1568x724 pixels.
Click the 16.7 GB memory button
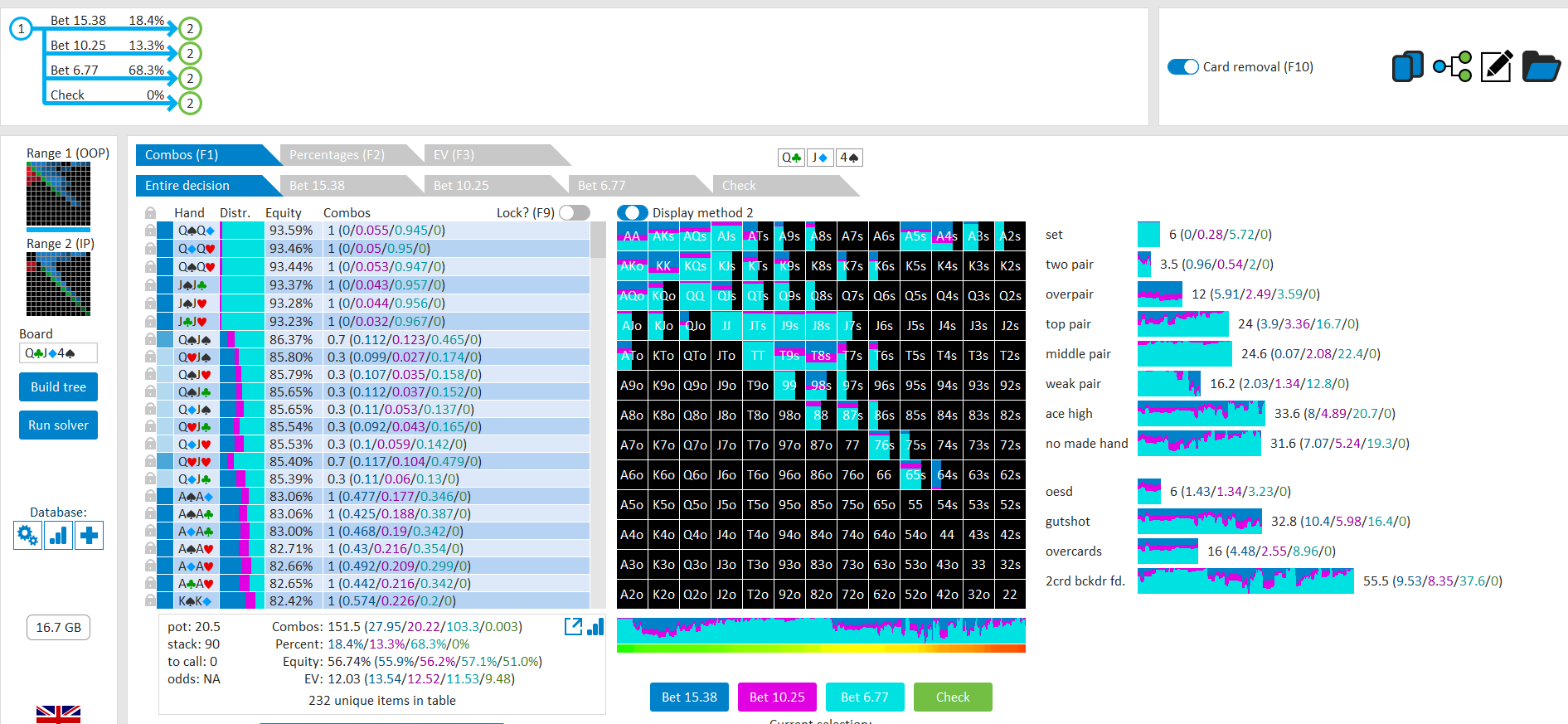[x=58, y=628]
